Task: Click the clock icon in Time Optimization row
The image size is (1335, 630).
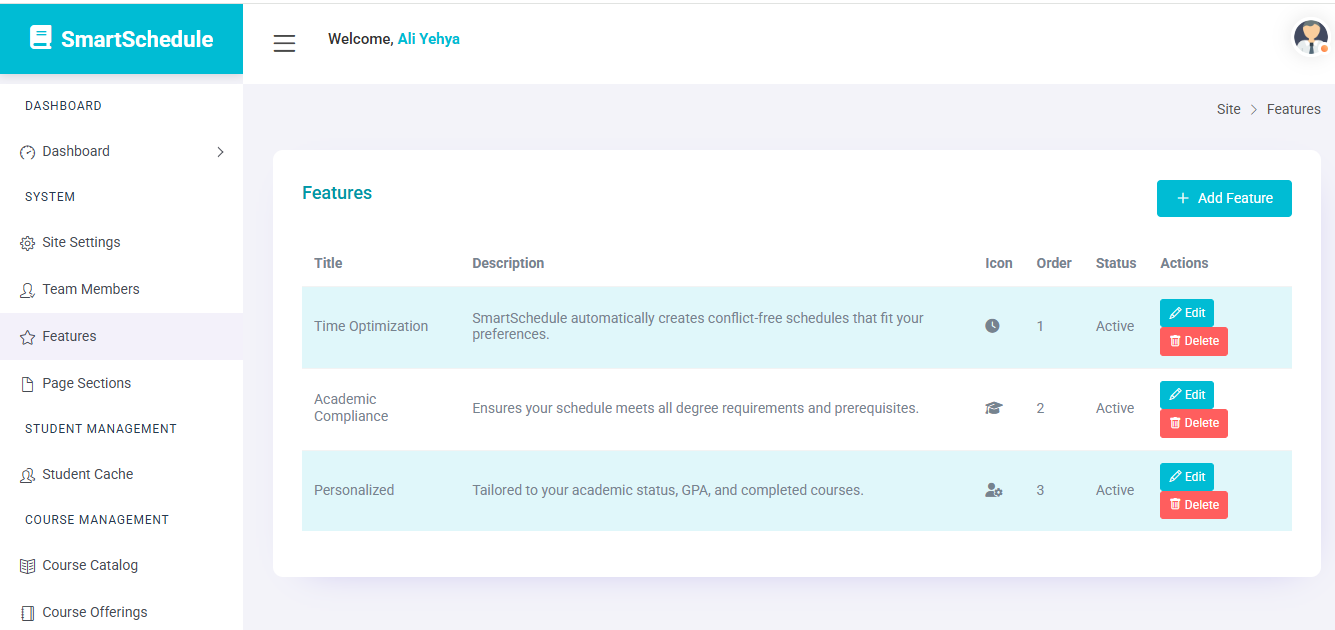Action: pyautogui.click(x=992, y=326)
